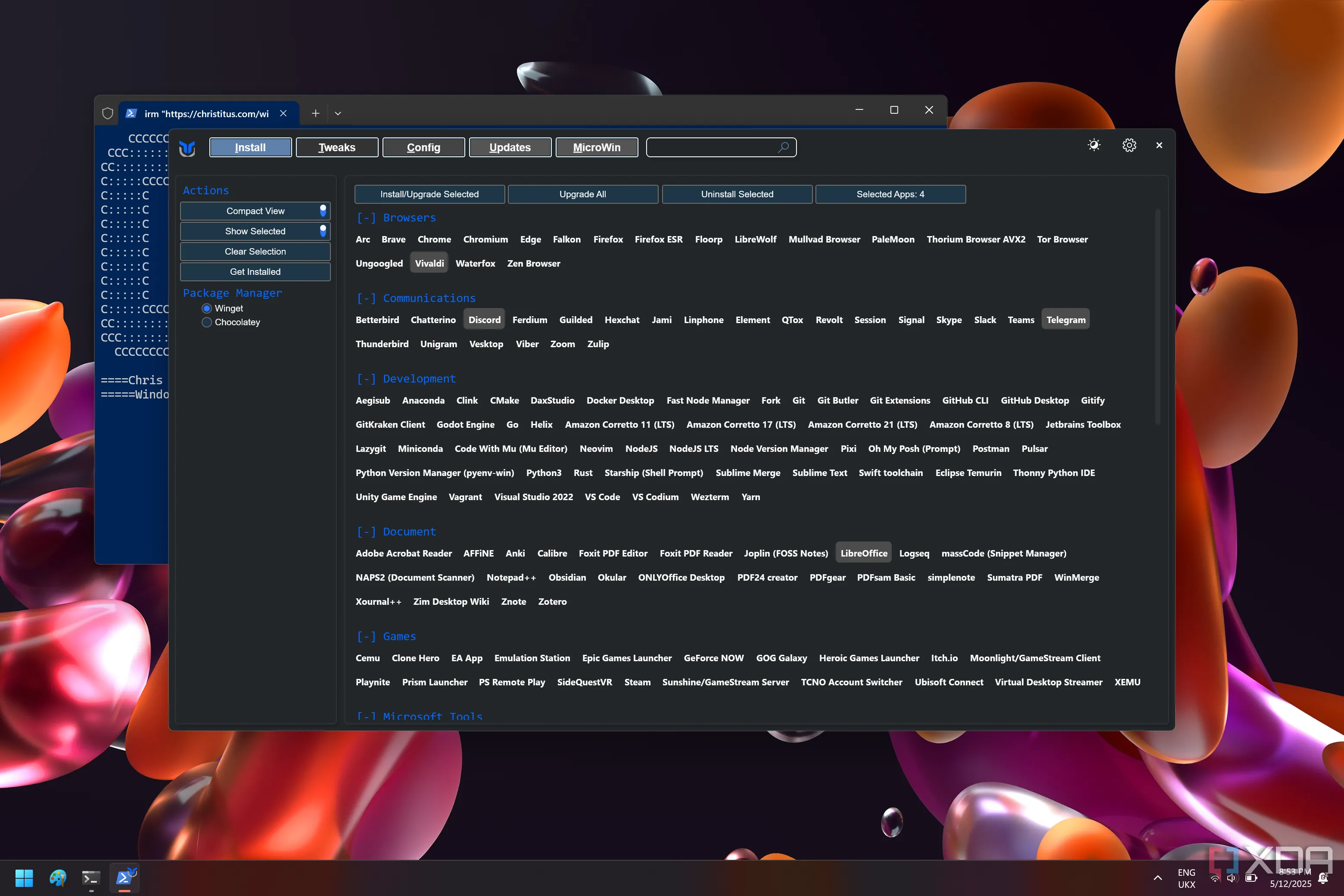
Task: Select the Git entry under Development
Action: [798, 401]
